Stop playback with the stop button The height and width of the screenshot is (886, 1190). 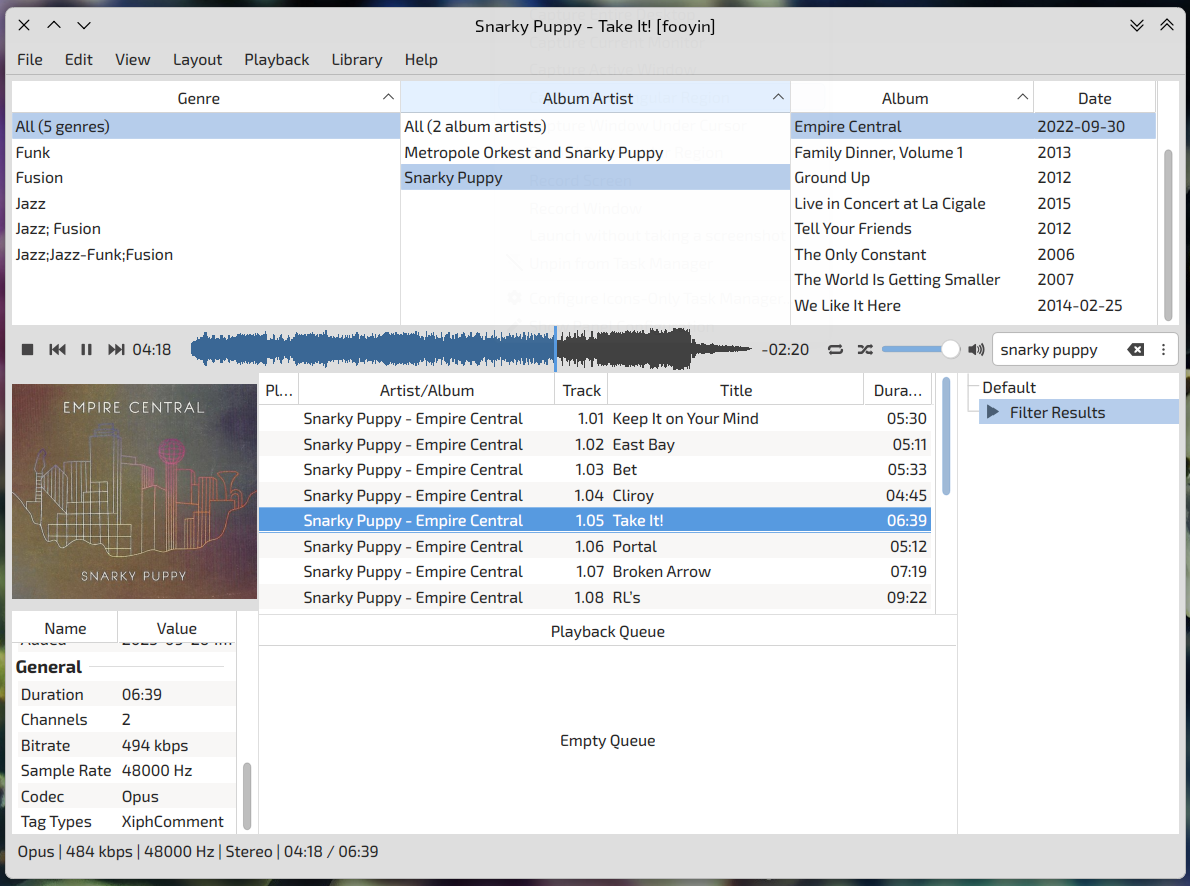(x=27, y=349)
